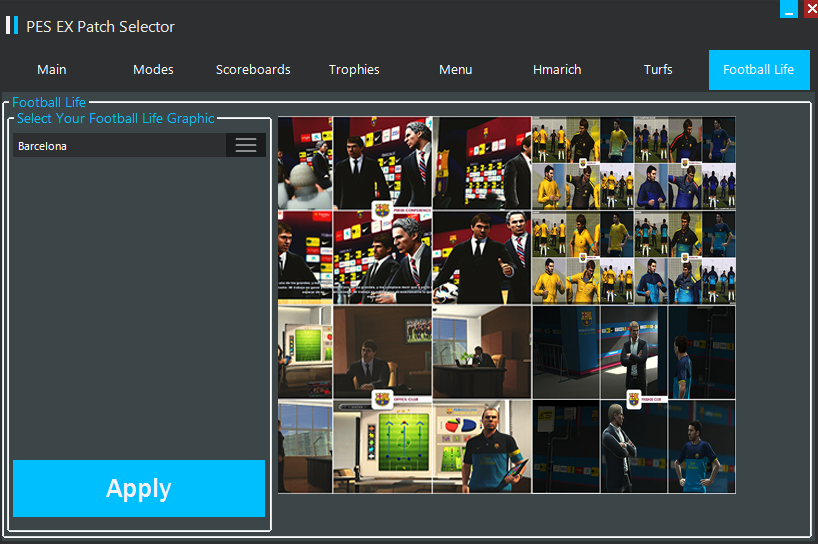
Task: Expand the graphic list via hamburger icon
Action: click(x=246, y=145)
